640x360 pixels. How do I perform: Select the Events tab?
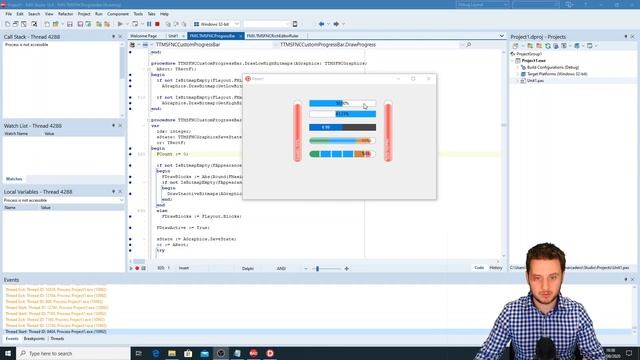coord(12,339)
